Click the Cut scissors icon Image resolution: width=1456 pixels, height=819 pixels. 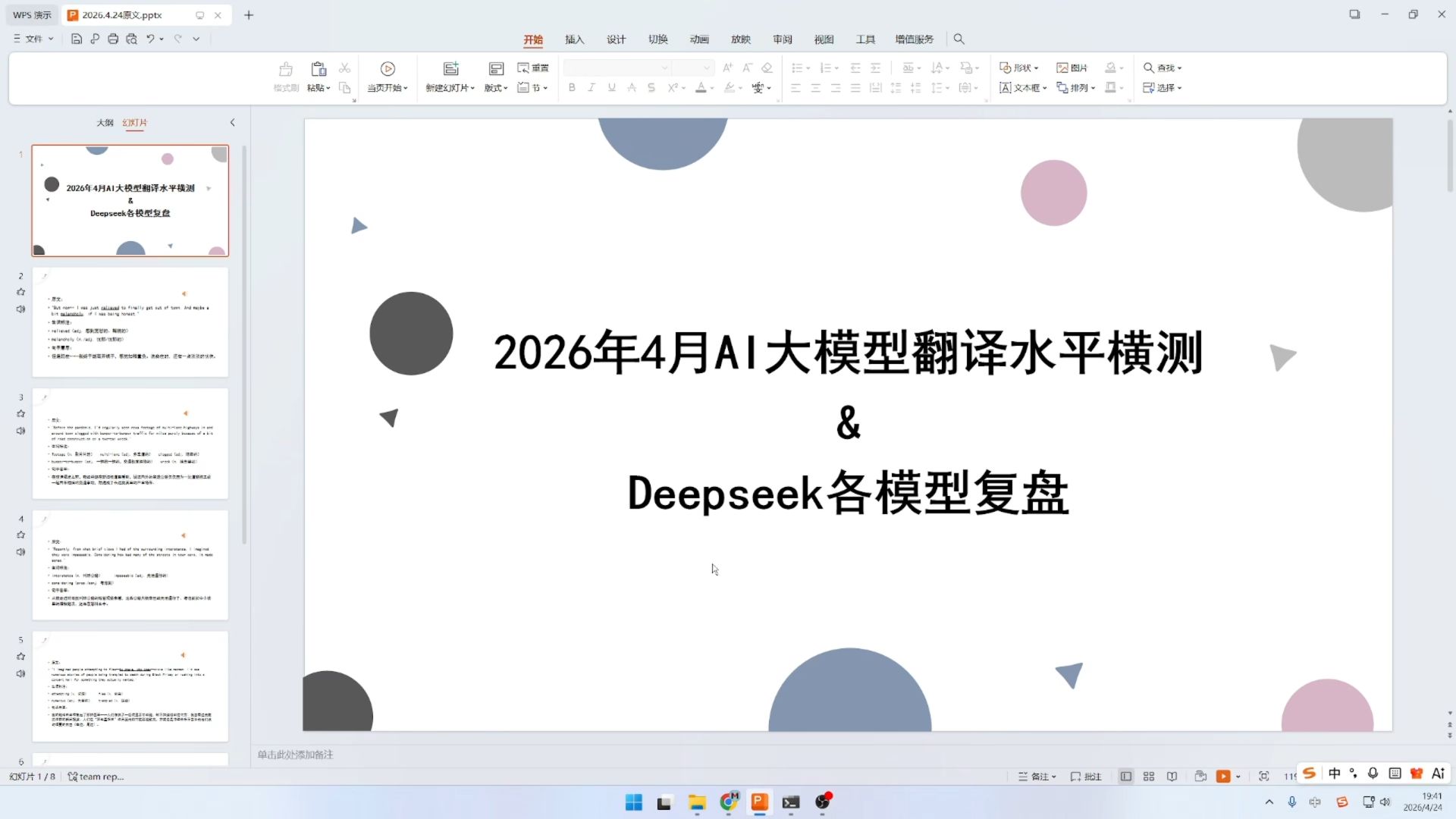[344, 68]
